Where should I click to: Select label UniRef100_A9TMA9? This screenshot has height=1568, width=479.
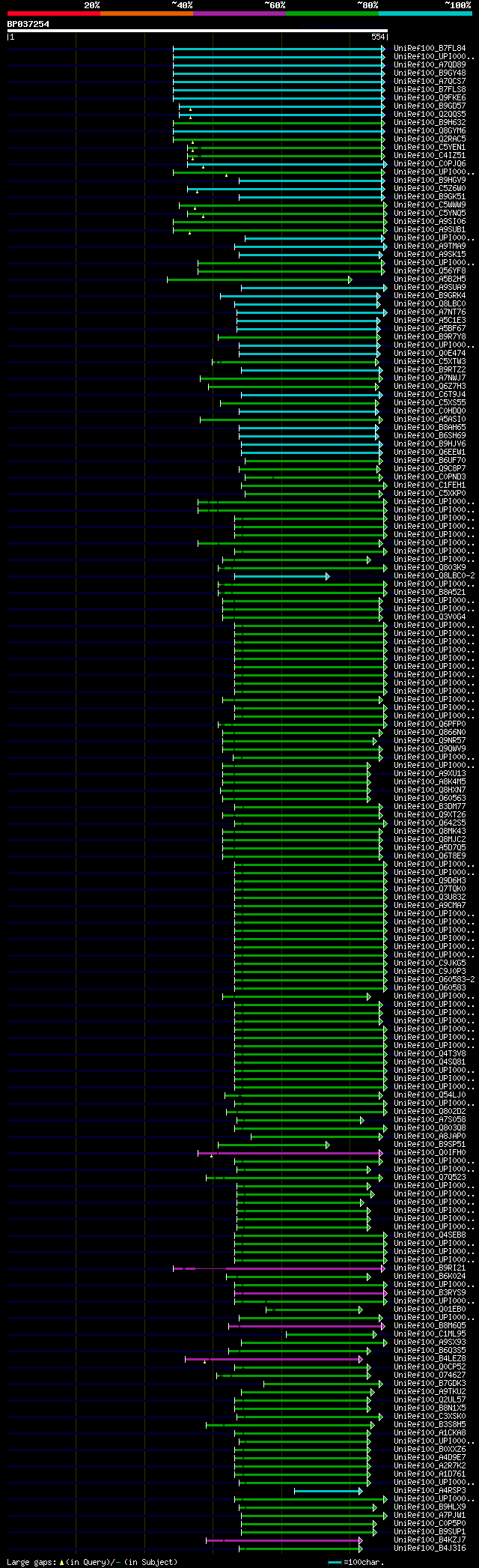430,246
